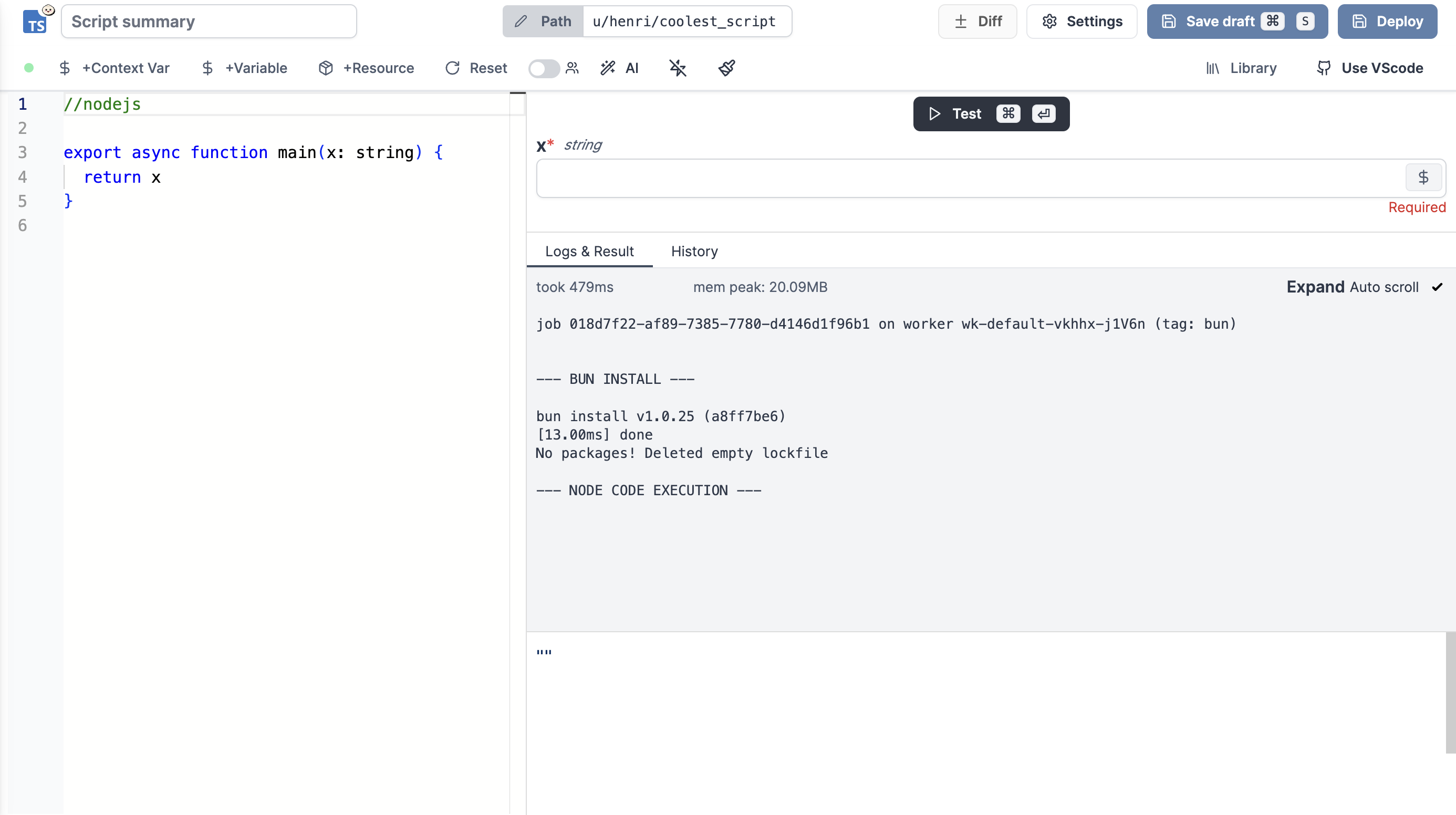
Task: Select the Logs & Result tab
Action: tap(589, 251)
